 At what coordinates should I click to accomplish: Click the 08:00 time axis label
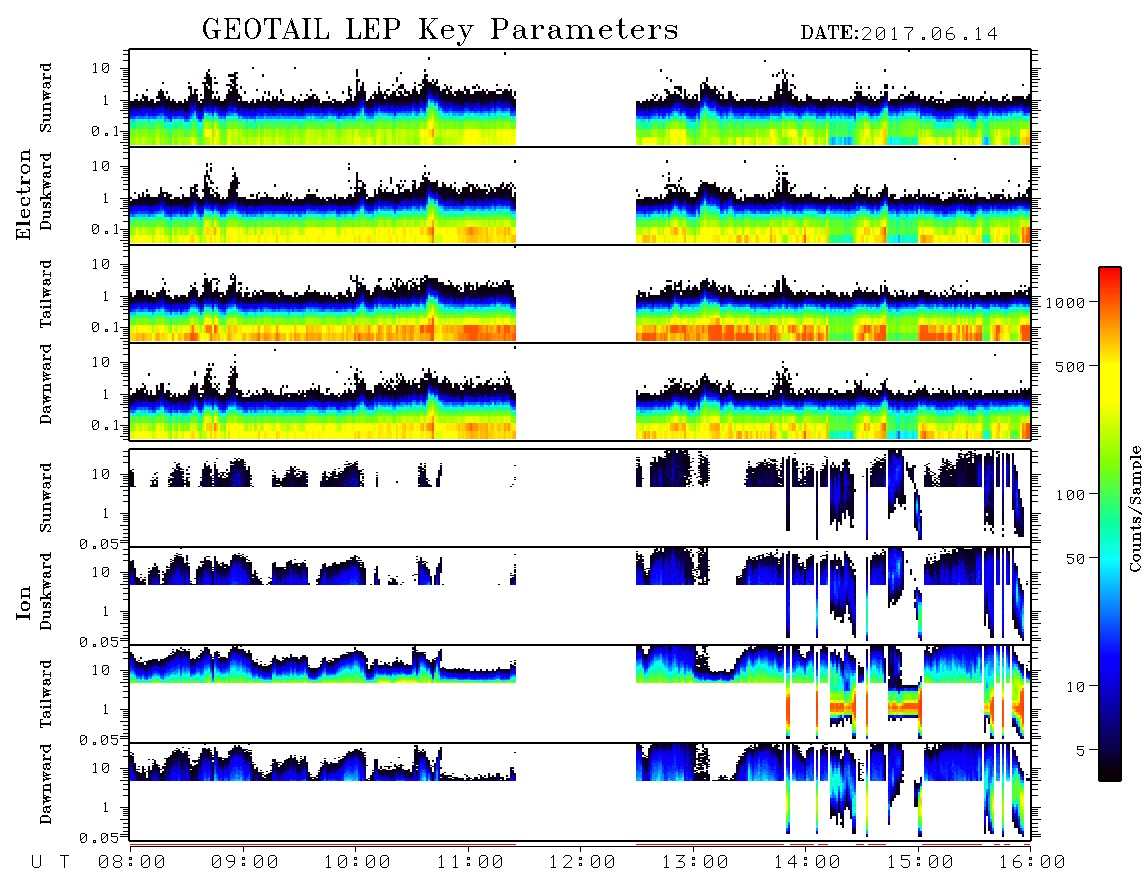pos(132,862)
